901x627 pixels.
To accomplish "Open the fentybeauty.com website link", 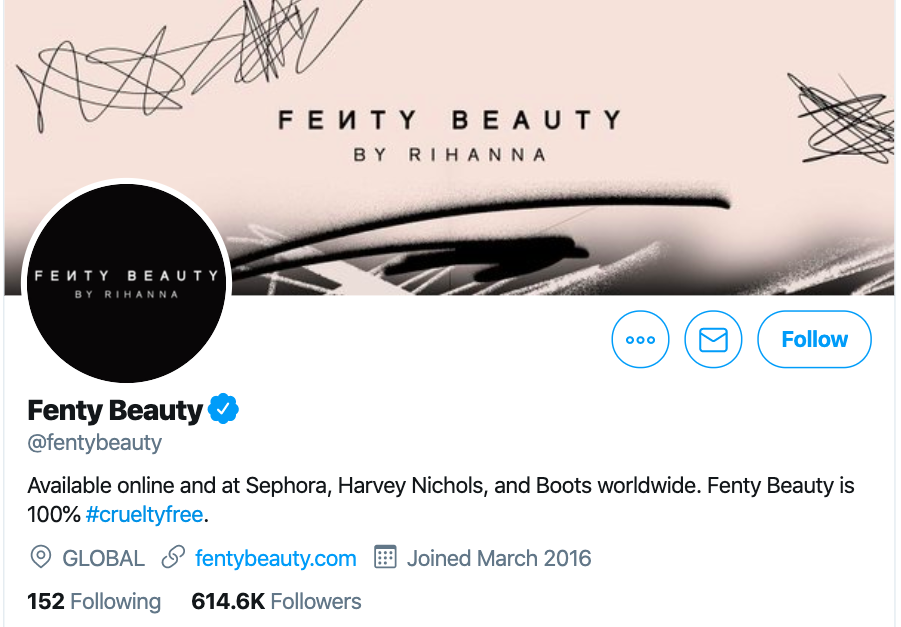I will (275, 558).
